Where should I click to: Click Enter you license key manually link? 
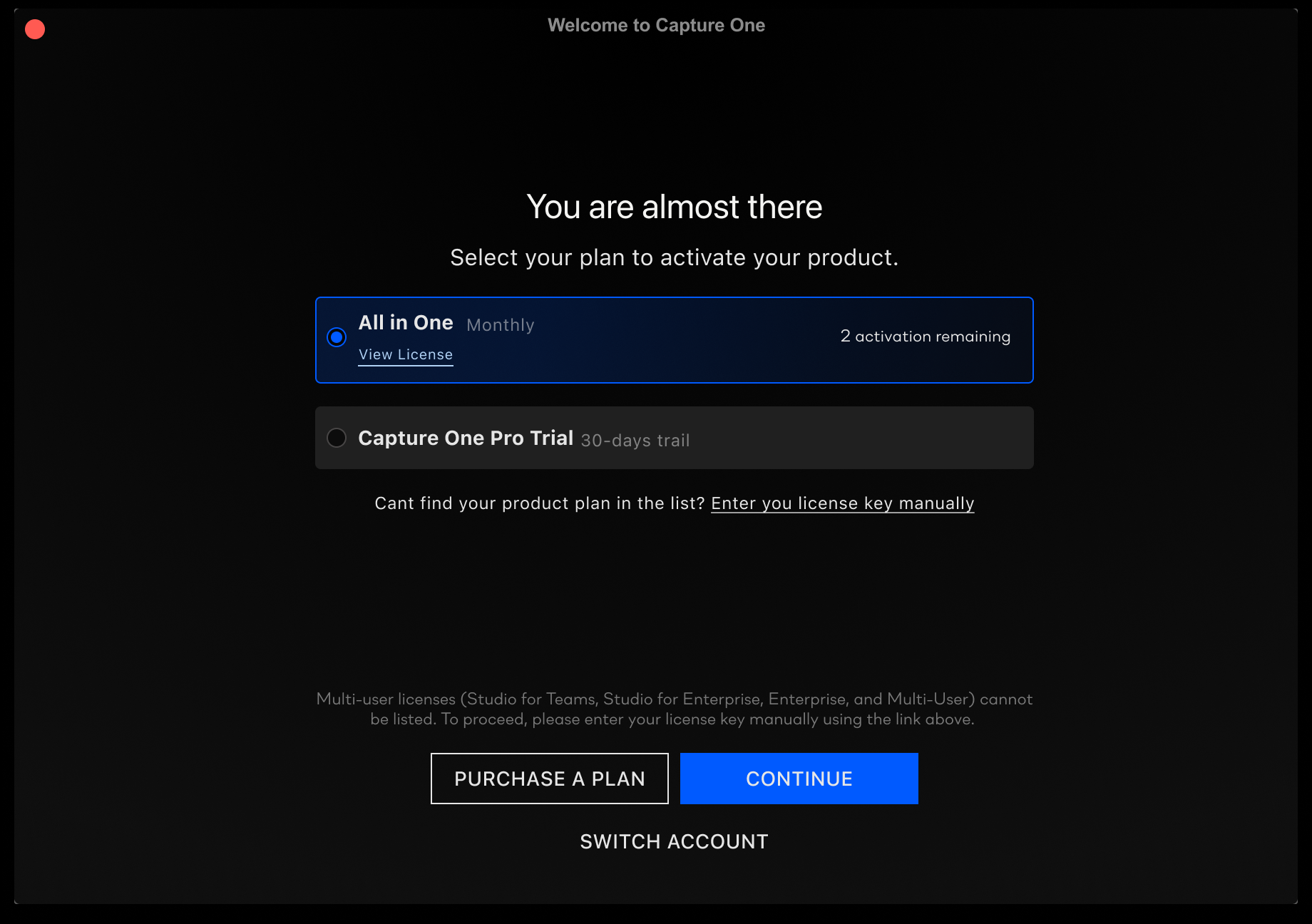(842, 503)
